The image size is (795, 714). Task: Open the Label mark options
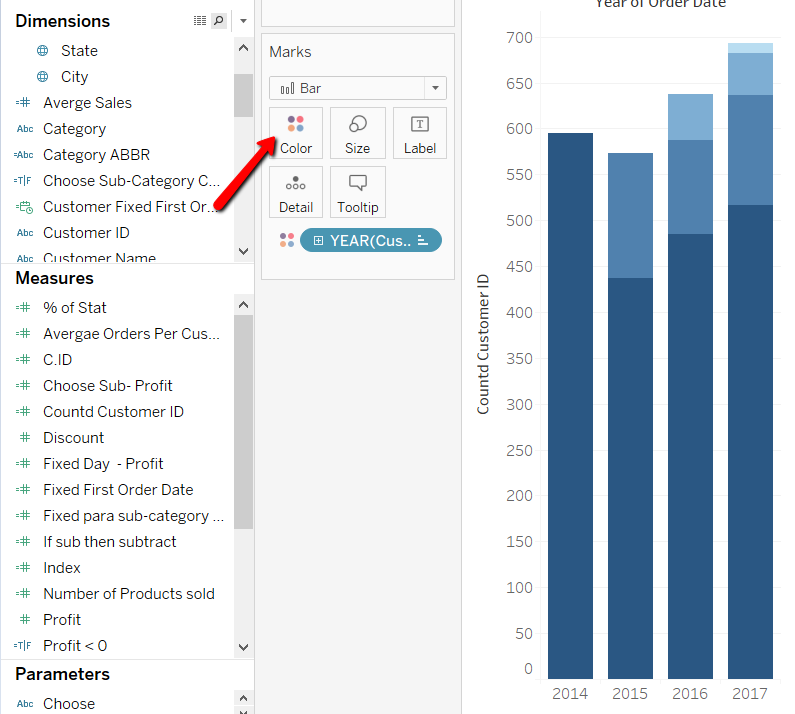coord(420,134)
